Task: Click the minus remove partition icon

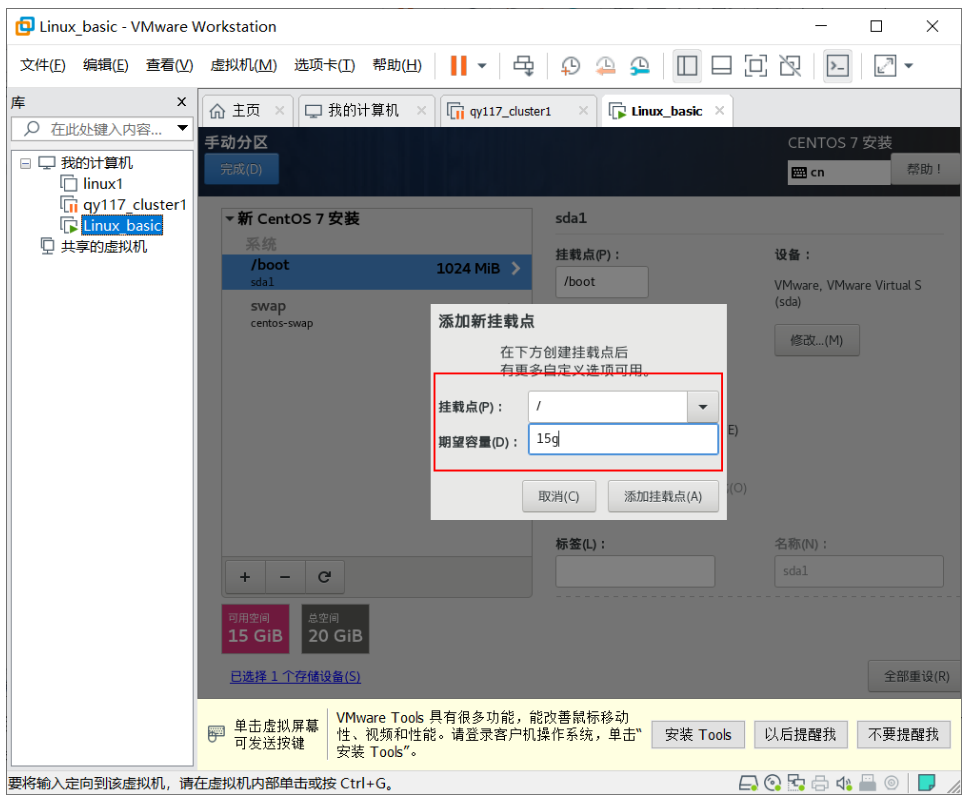Action: (285, 577)
